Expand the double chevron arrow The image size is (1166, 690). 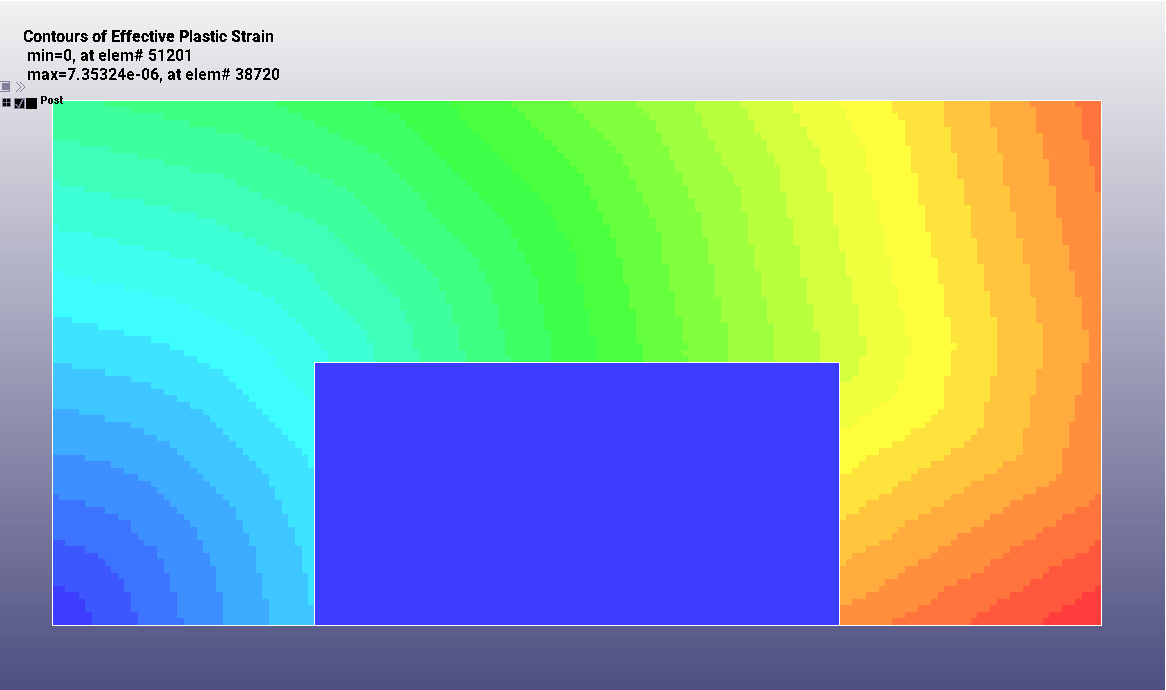point(20,87)
